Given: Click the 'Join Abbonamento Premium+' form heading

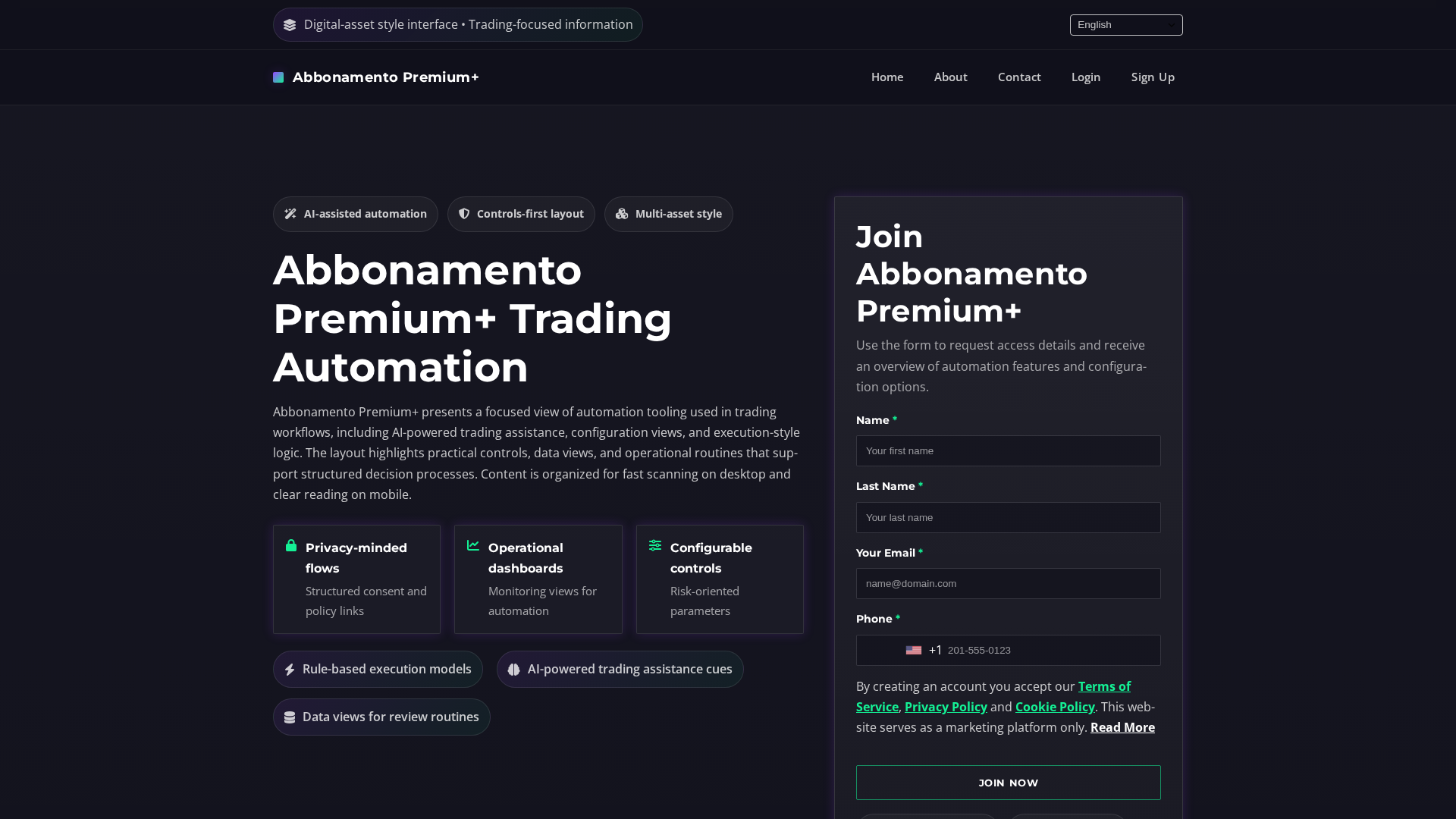Looking at the screenshot, I should [x=971, y=274].
